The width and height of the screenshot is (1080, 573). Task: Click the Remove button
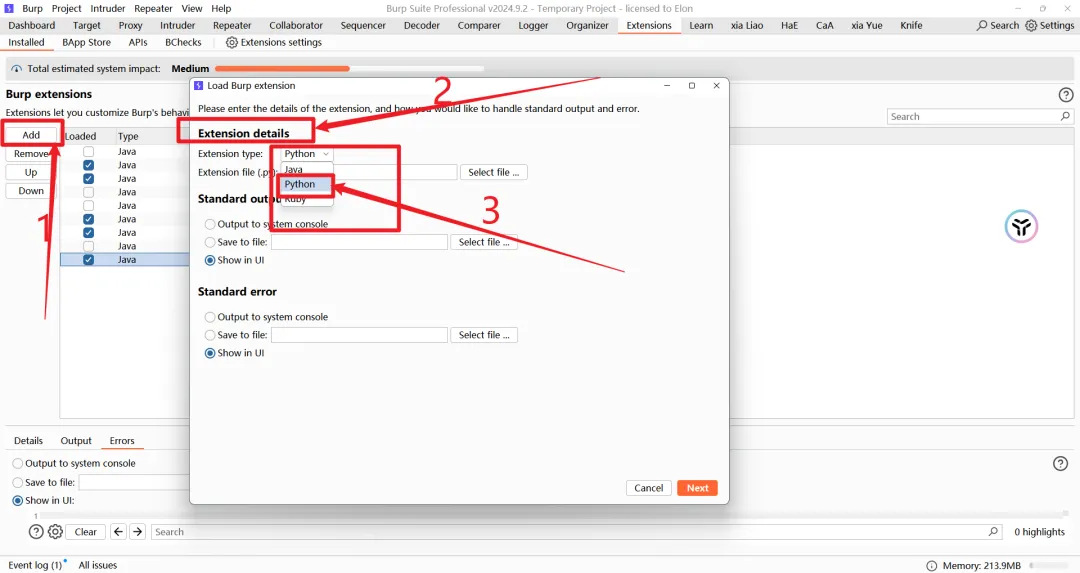point(31,154)
